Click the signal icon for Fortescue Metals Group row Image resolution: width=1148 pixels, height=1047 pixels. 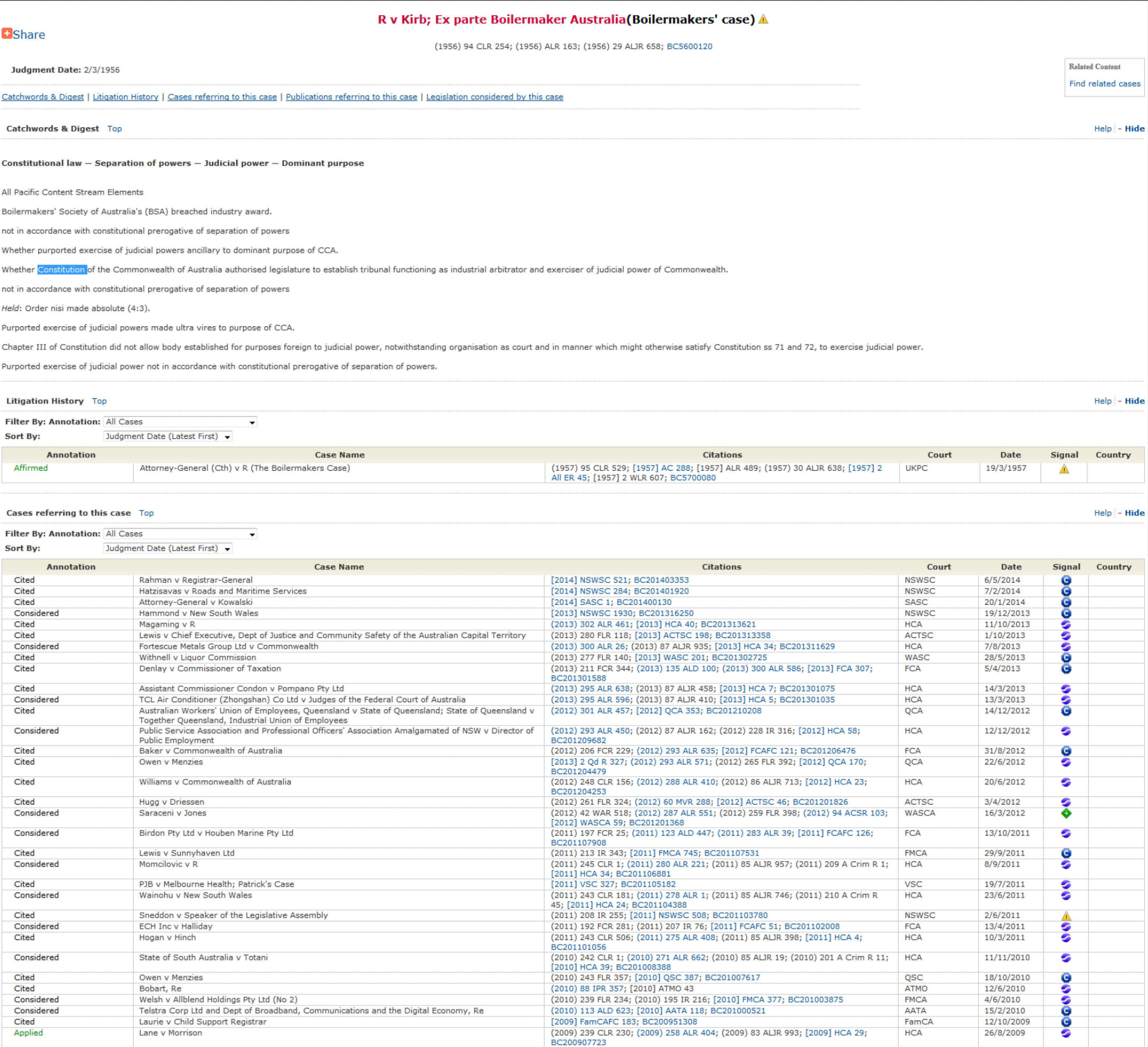1066,647
